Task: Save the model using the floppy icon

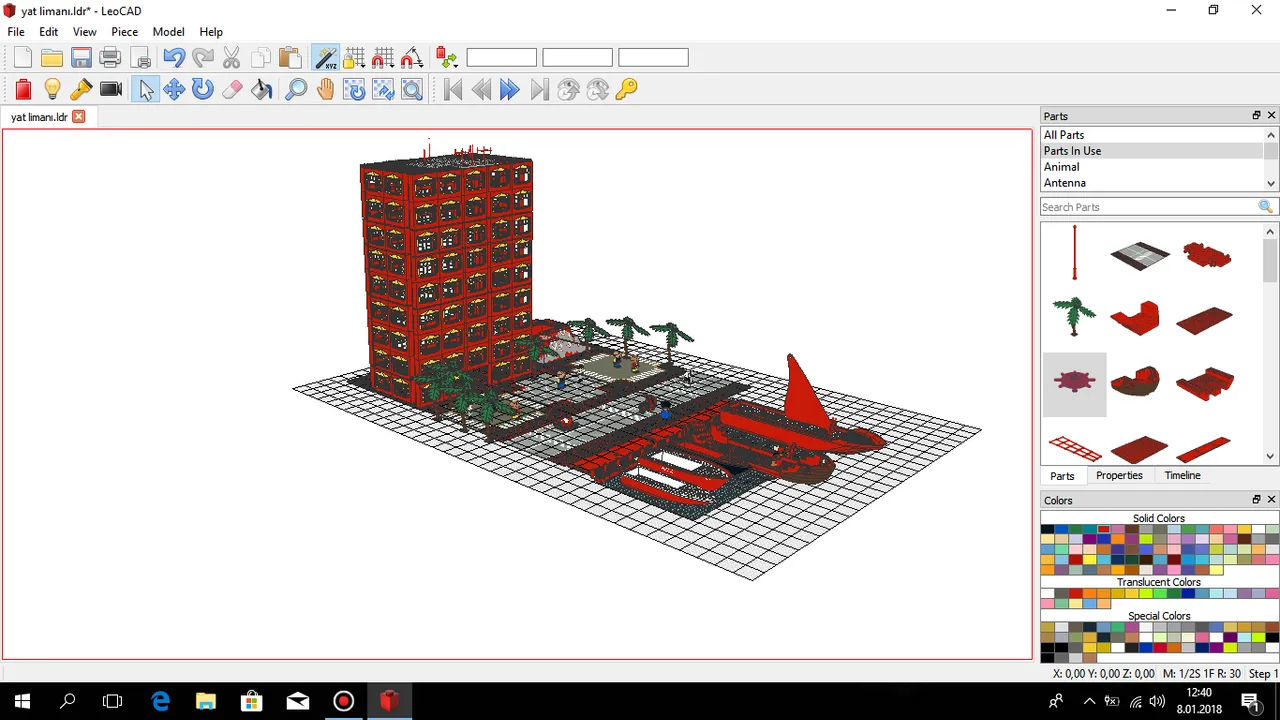Action: pos(81,58)
